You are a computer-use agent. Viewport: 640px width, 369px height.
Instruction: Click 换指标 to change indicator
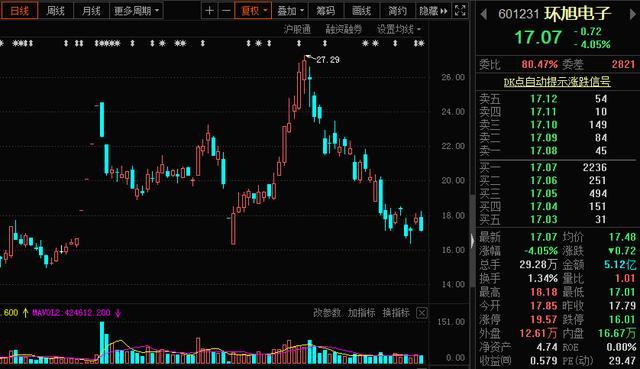(x=396, y=313)
